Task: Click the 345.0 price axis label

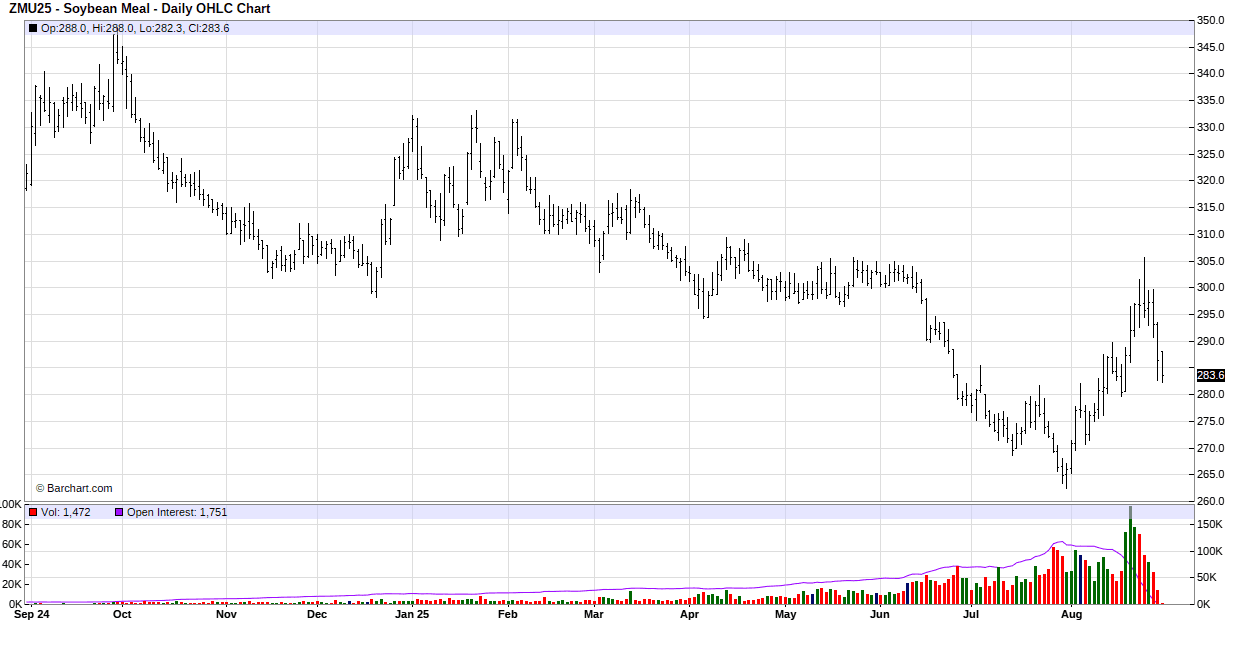Action: pyautogui.click(x=1211, y=47)
